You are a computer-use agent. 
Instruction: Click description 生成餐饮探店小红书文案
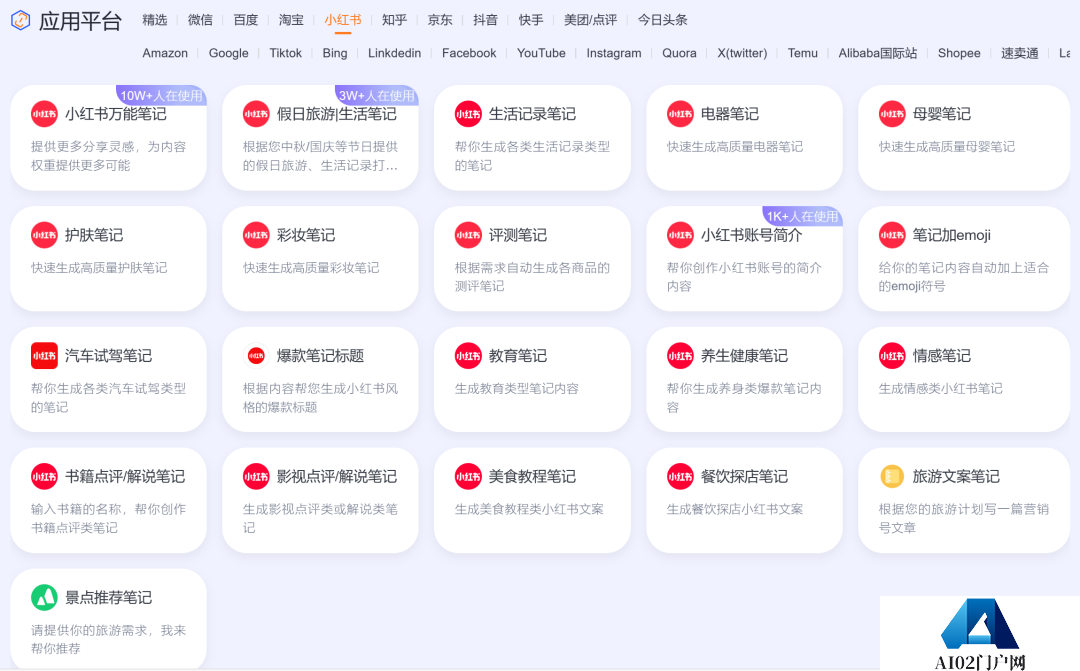(x=735, y=509)
